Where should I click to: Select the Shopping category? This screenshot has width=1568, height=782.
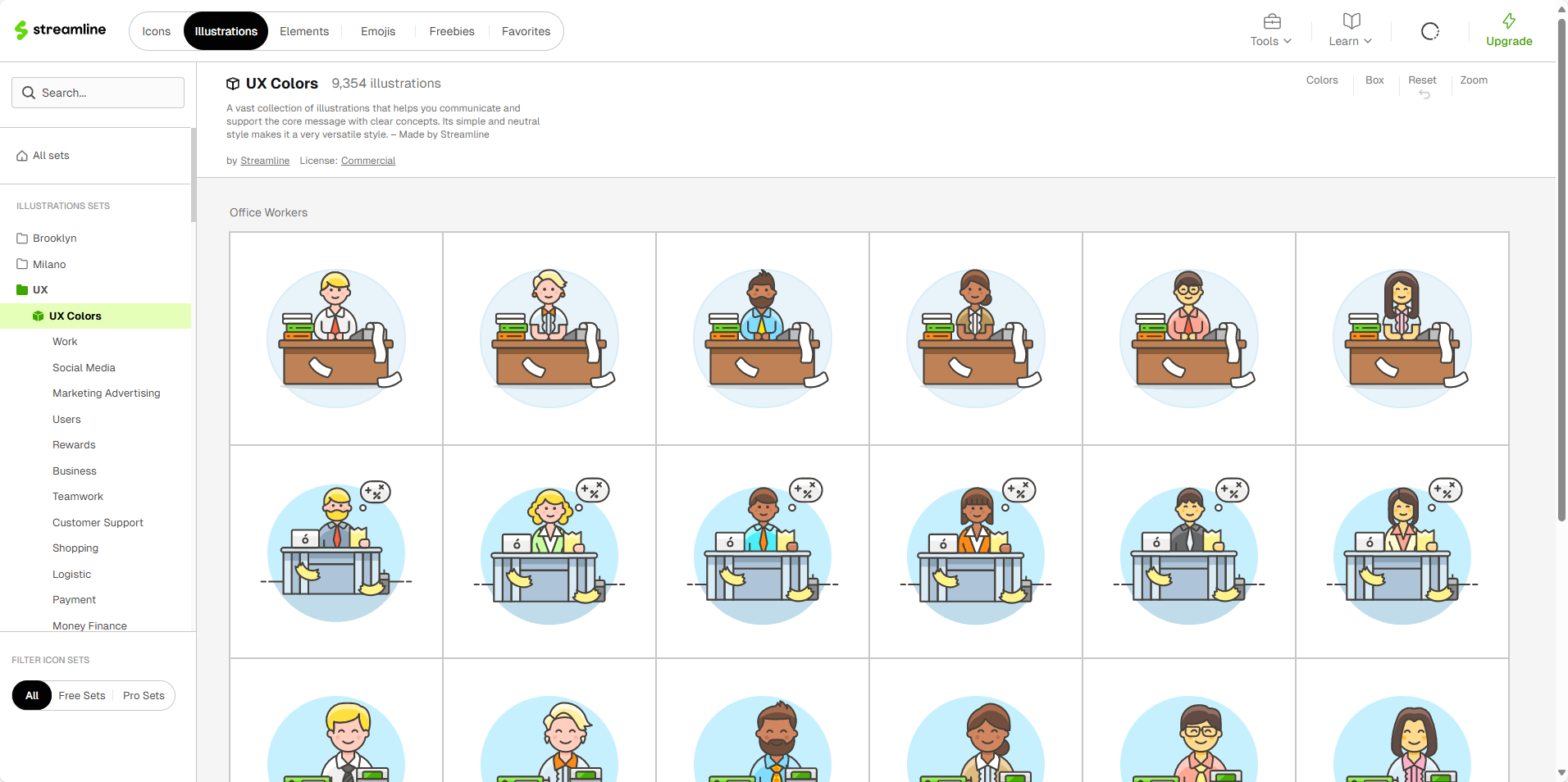pyautogui.click(x=75, y=548)
